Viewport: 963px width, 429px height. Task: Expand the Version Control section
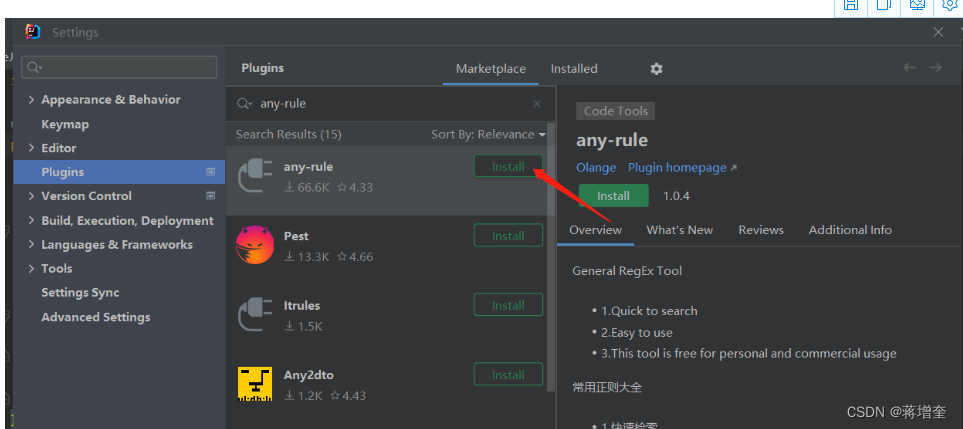point(31,196)
